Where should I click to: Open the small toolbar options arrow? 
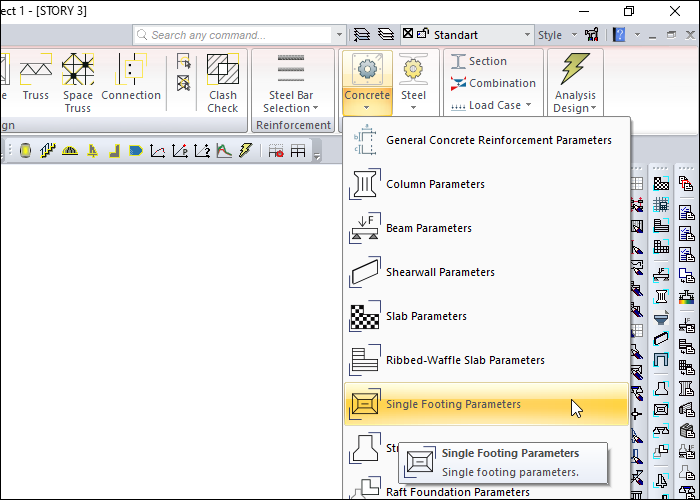(x=317, y=156)
